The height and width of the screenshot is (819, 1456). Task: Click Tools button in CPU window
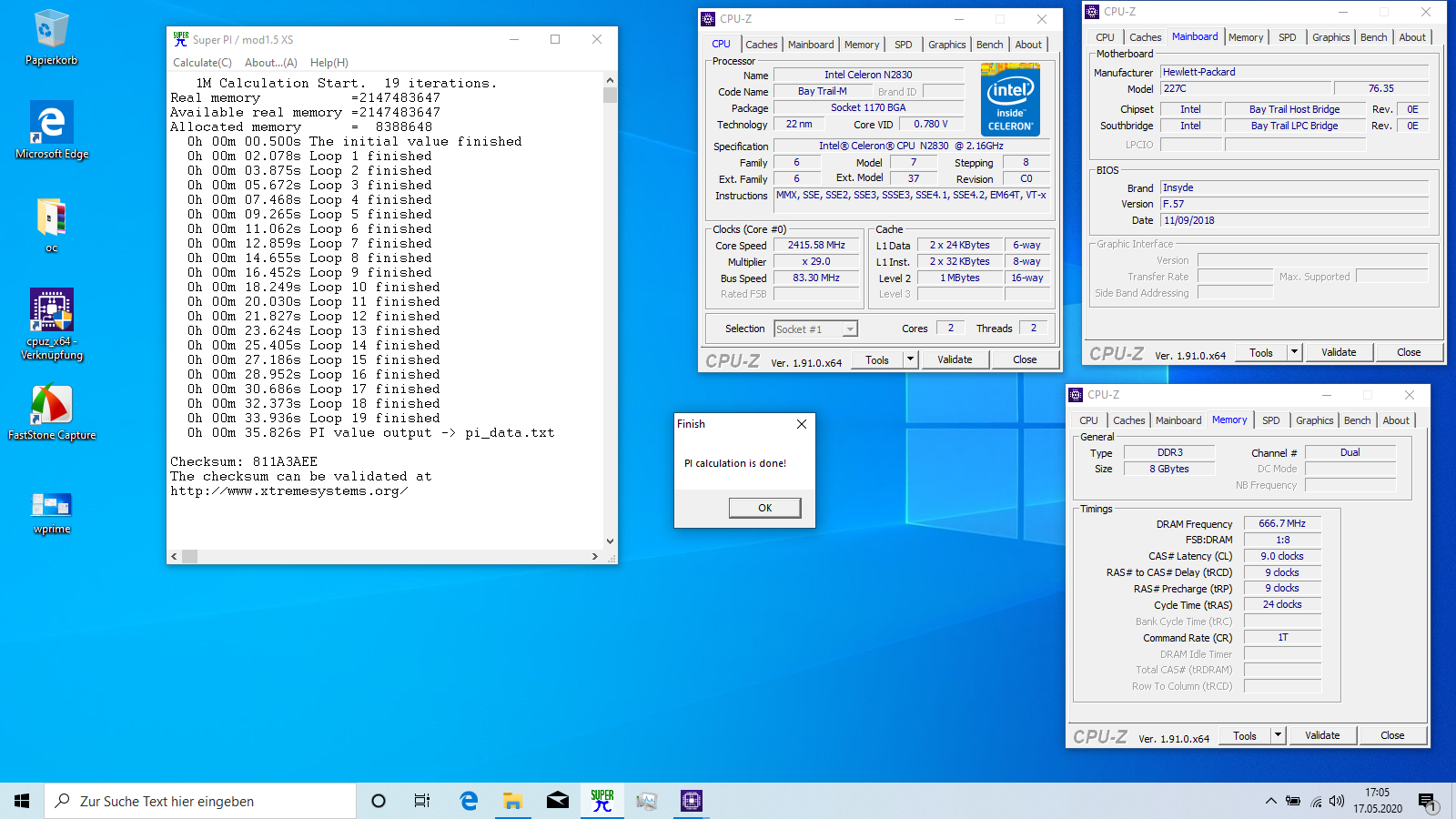(x=877, y=359)
